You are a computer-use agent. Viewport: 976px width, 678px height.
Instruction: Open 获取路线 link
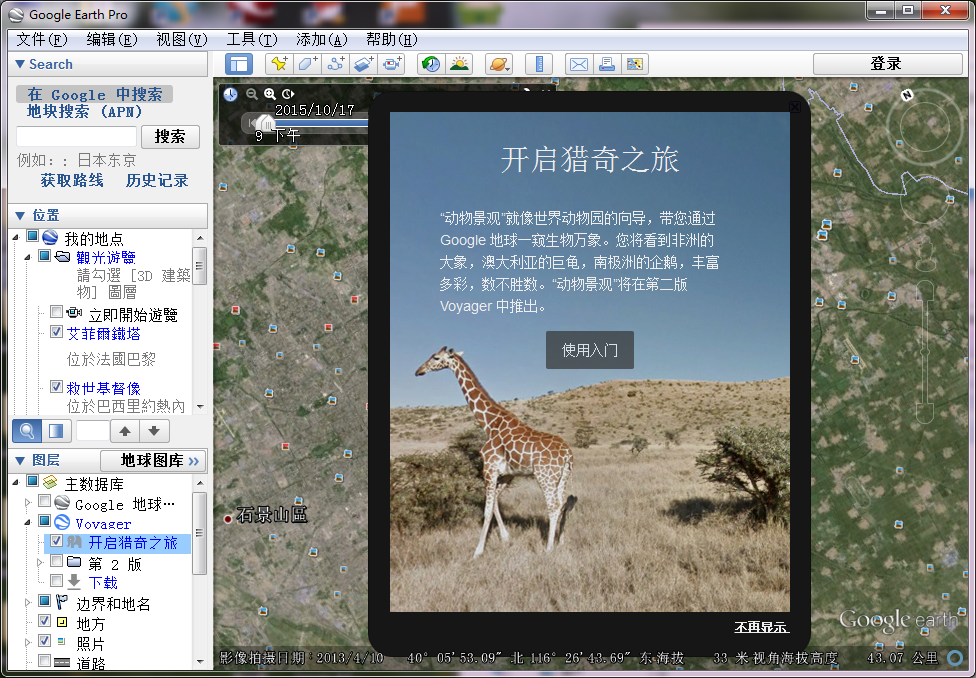pyautogui.click(x=72, y=181)
